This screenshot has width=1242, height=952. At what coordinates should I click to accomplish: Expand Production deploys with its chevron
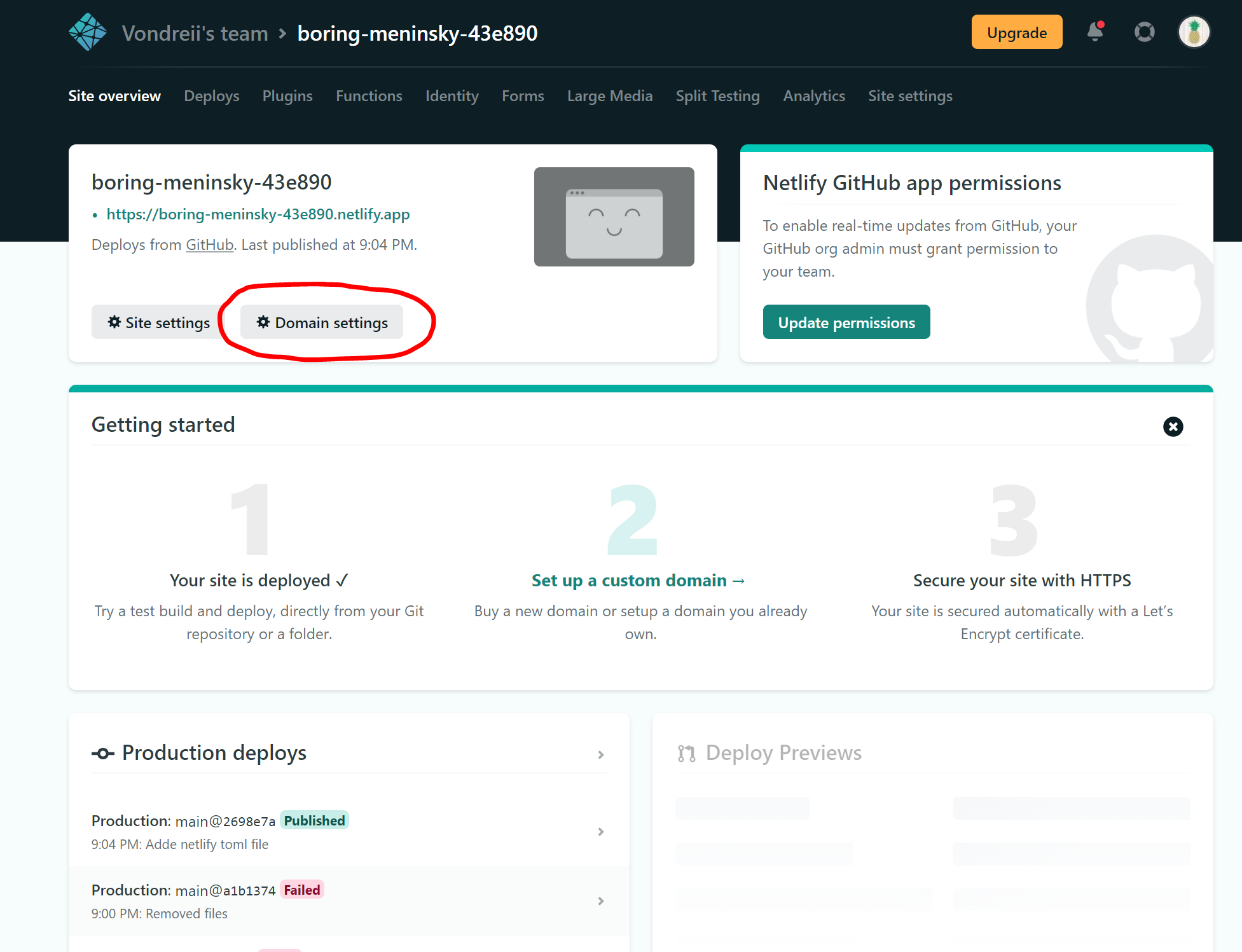(x=600, y=755)
